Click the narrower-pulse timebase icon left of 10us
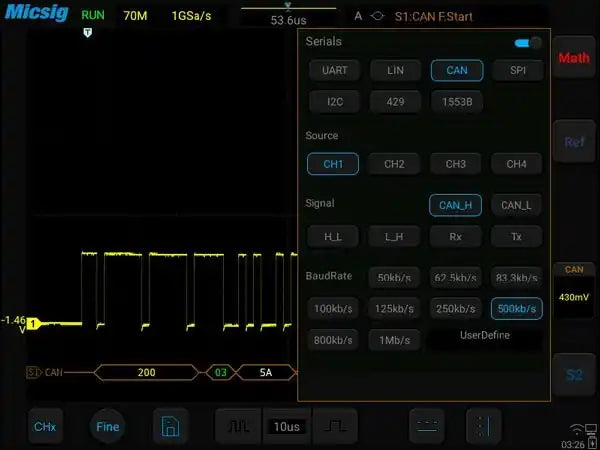Screen dimensions: 600x450 pyautogui.click(x=237, y=426)
